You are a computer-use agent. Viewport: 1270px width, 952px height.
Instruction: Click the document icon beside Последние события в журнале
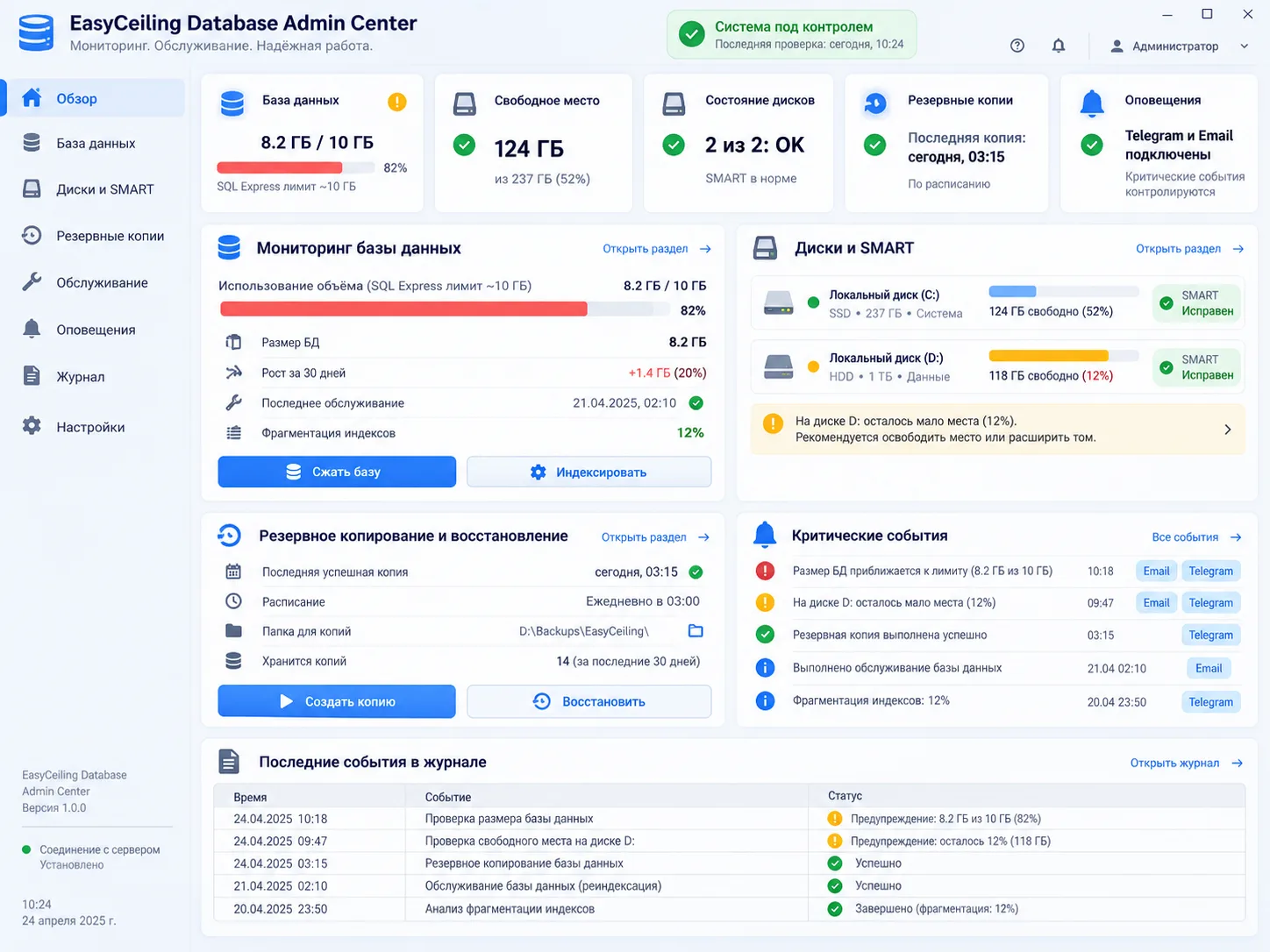coord(229,762)
